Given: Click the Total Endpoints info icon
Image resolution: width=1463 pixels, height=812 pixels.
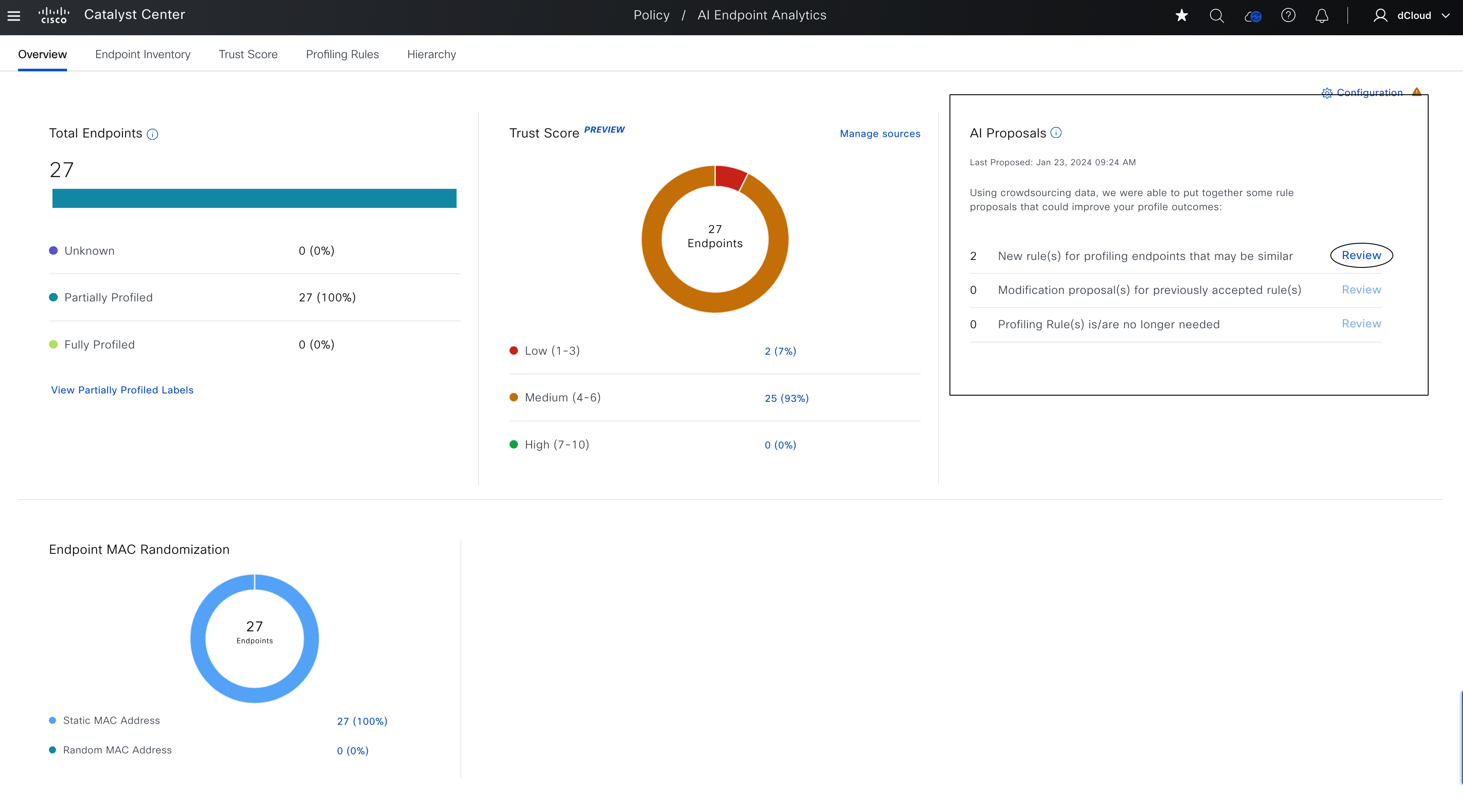Looking at the screenshot, I should click(152, 134).
